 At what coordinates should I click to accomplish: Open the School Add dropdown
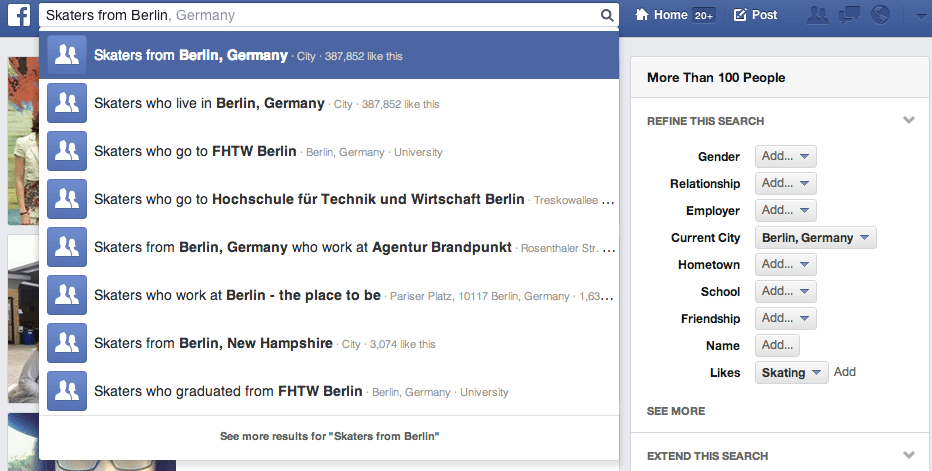[786, 291]
